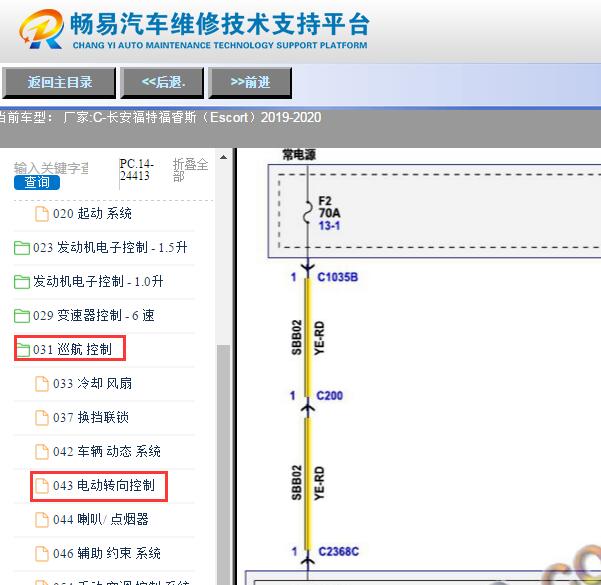This screenshot has height=585, width=601.
Task: Click the page icon beside 042 车辆动态系统
Action: point(42,452)
